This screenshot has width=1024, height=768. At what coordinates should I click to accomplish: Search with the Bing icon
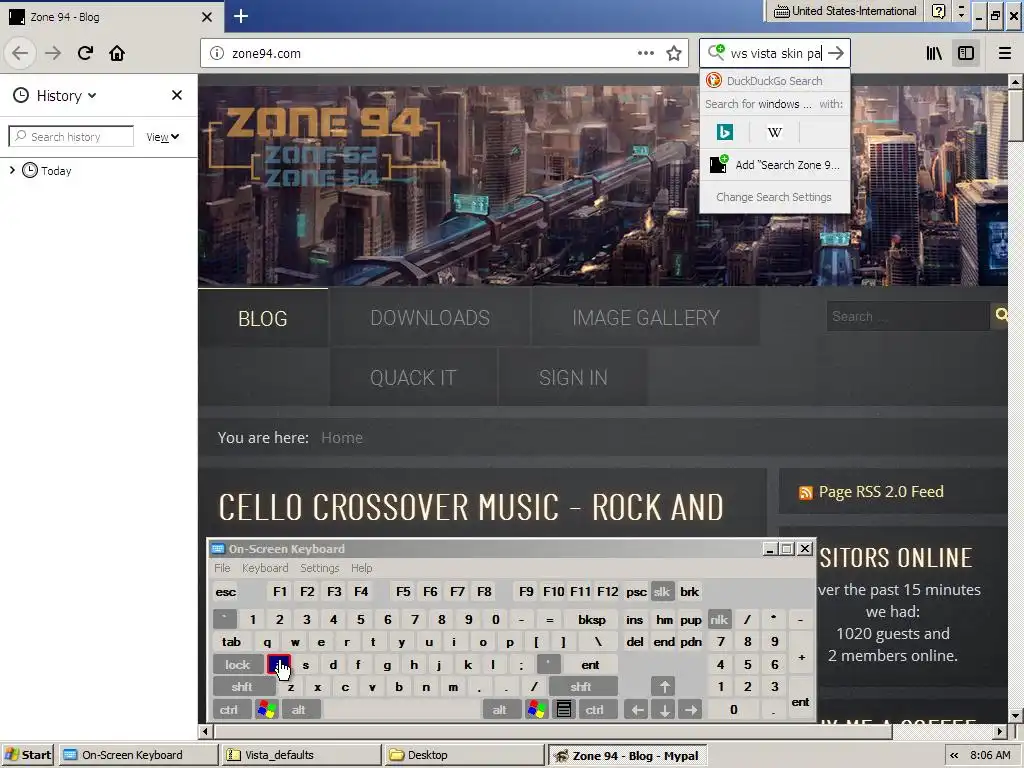coord(725,133)
